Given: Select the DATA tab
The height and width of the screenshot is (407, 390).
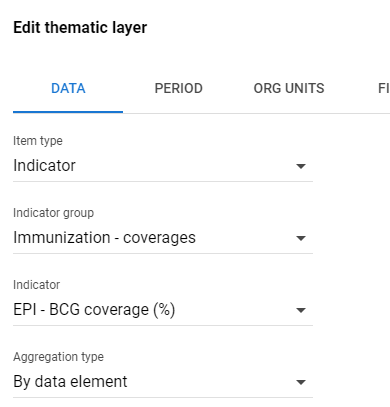Looking at the screenshot, I should coord(68,88).
